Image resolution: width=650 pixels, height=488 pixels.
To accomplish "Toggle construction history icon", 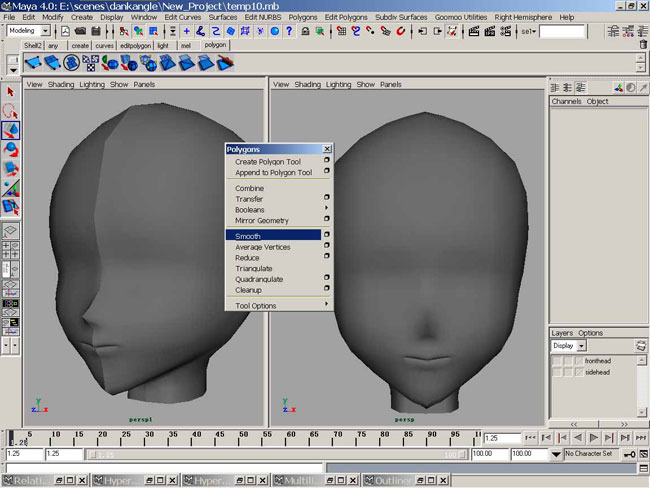I will 452,31.
